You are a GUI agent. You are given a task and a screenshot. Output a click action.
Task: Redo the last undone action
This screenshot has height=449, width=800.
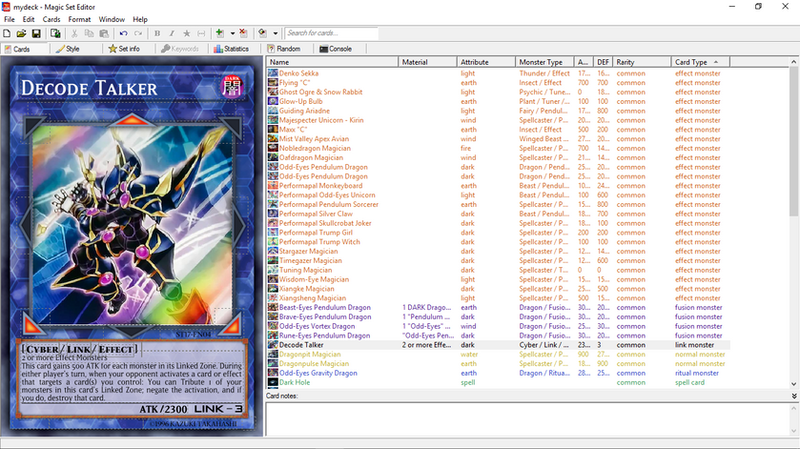coord(138,34)
